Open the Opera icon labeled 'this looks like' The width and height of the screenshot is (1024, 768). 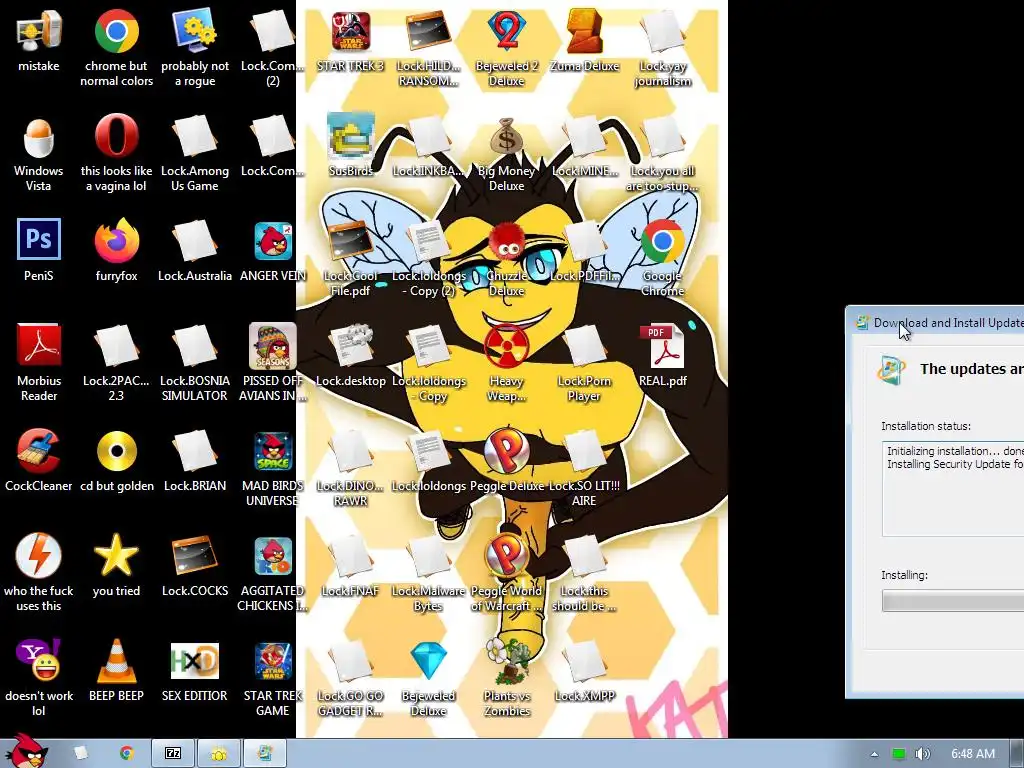click(x=116, y=136)
